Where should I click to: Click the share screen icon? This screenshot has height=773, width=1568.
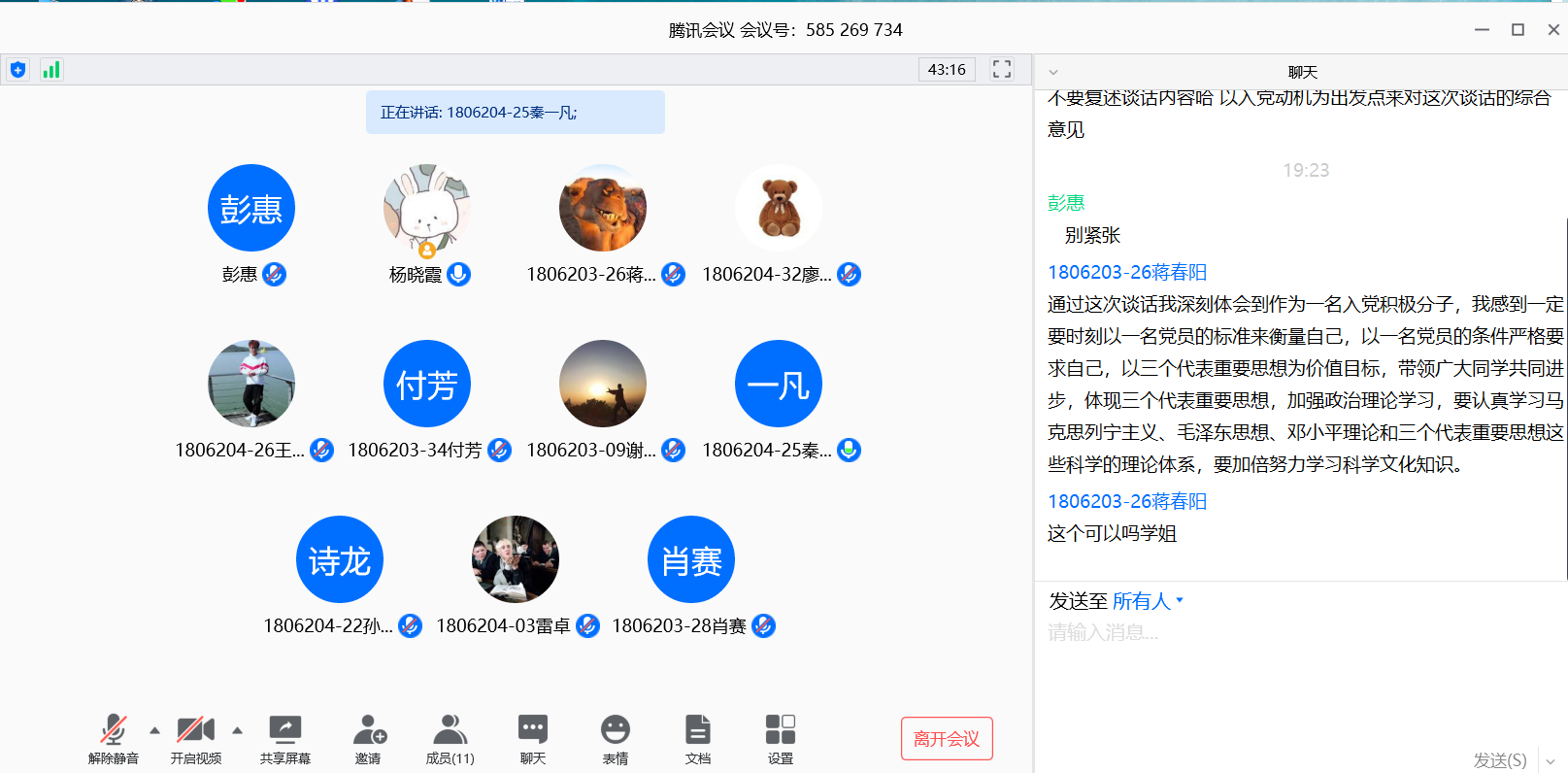(x=284, y=730)
